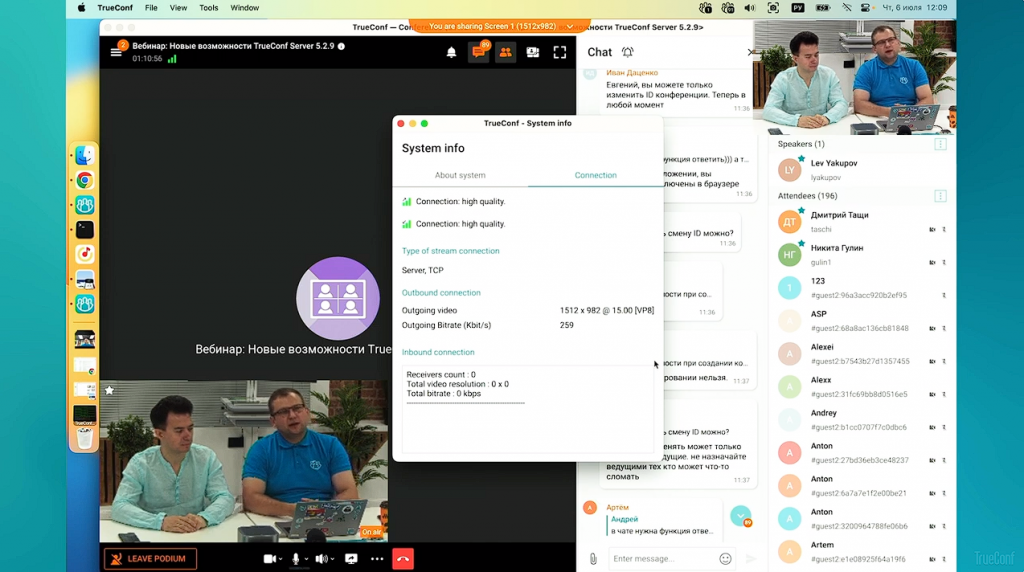Open the Music app in the Dock
Screen dimensions: 1024x572
coord(84,255)
